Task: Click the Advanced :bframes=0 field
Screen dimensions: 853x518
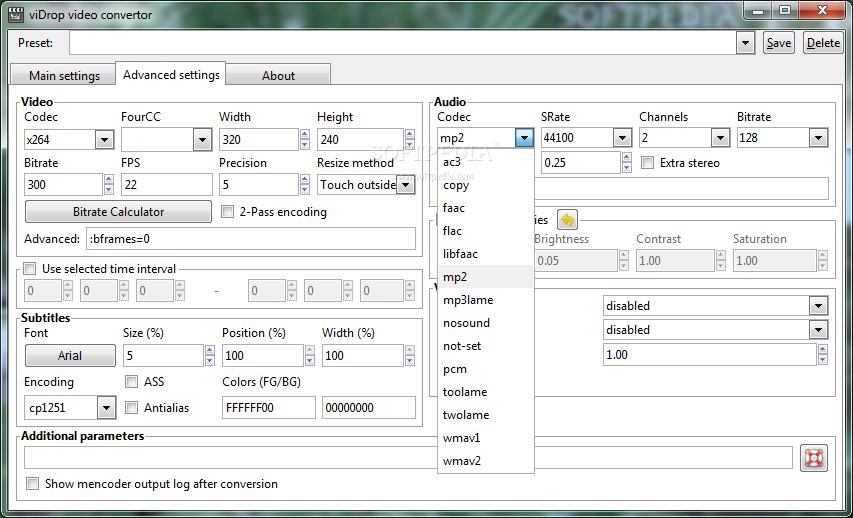Action: click(x=251, y=239)
